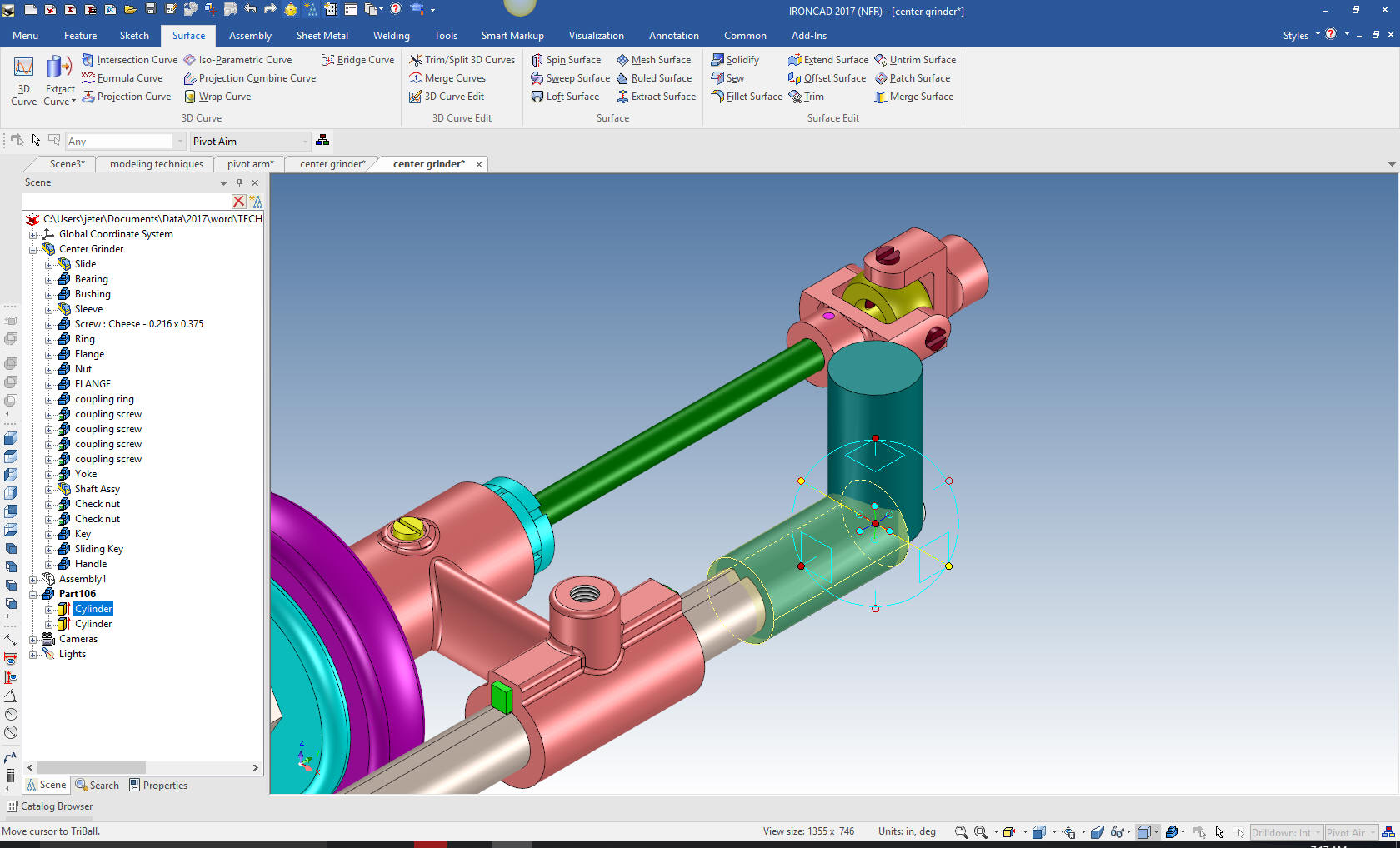Apply the Solidify tool
The image size is (1400, 848).
coord(734,60)
